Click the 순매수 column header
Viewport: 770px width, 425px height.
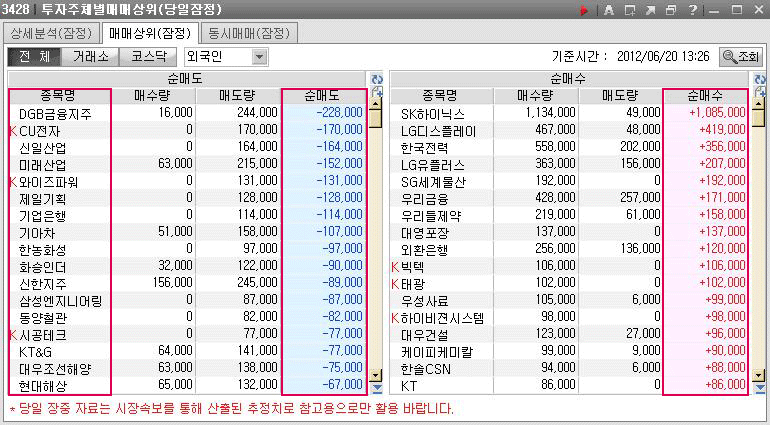pyautogui.click(x=706, y=95)
